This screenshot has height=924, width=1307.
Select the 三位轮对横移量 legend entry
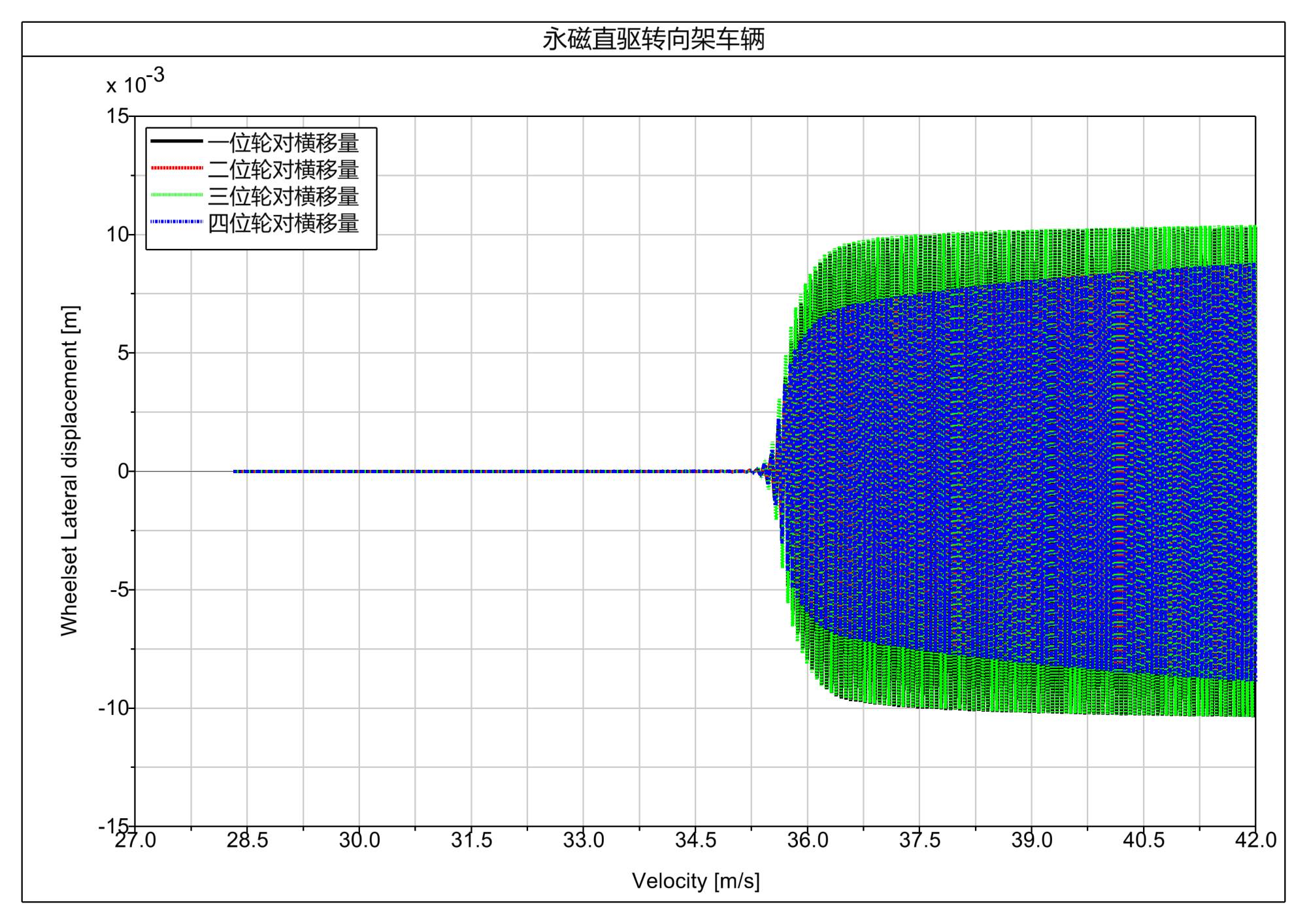tap(283, 196)
